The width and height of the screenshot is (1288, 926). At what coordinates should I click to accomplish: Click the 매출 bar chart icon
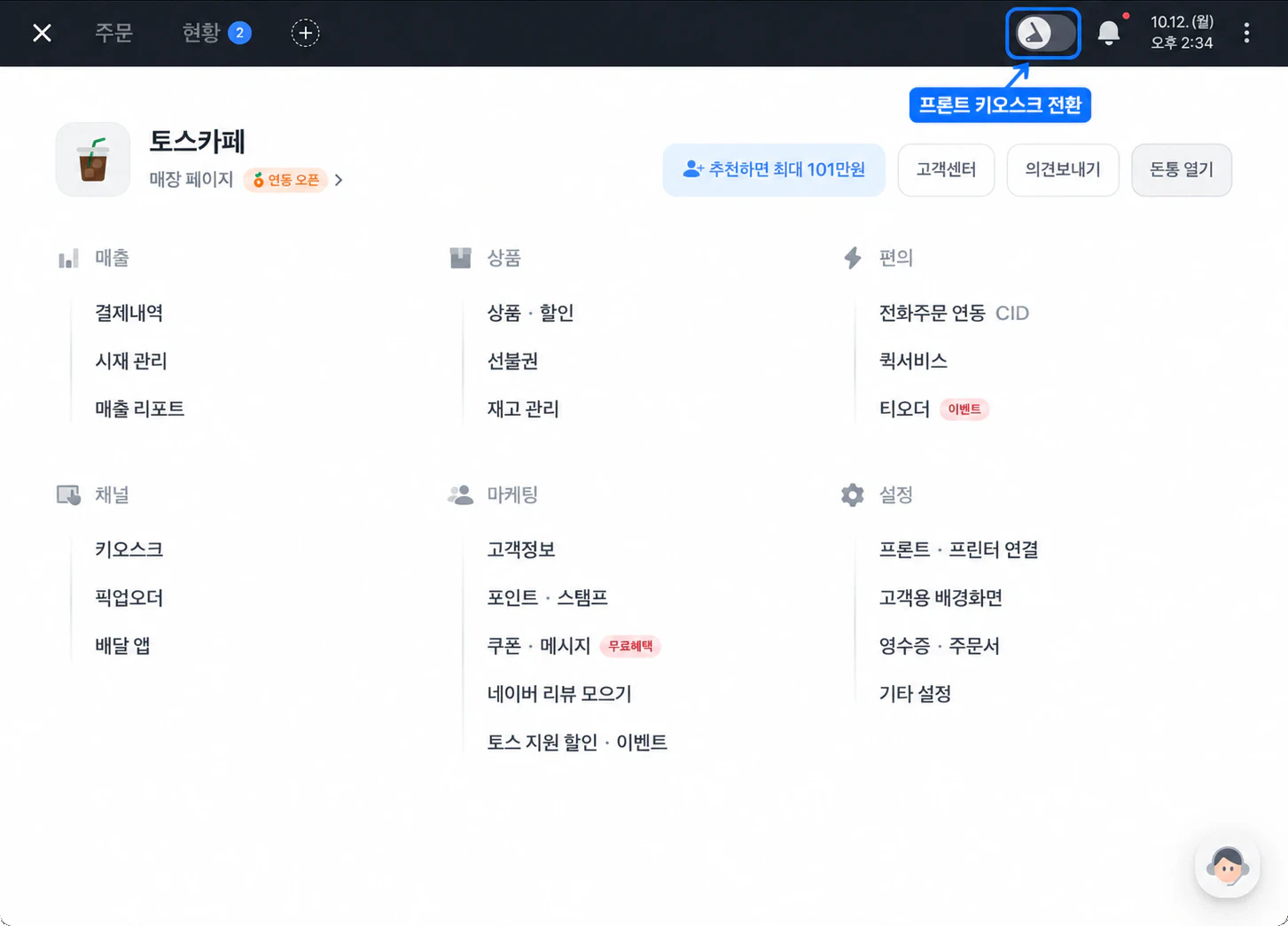point(68,258)
